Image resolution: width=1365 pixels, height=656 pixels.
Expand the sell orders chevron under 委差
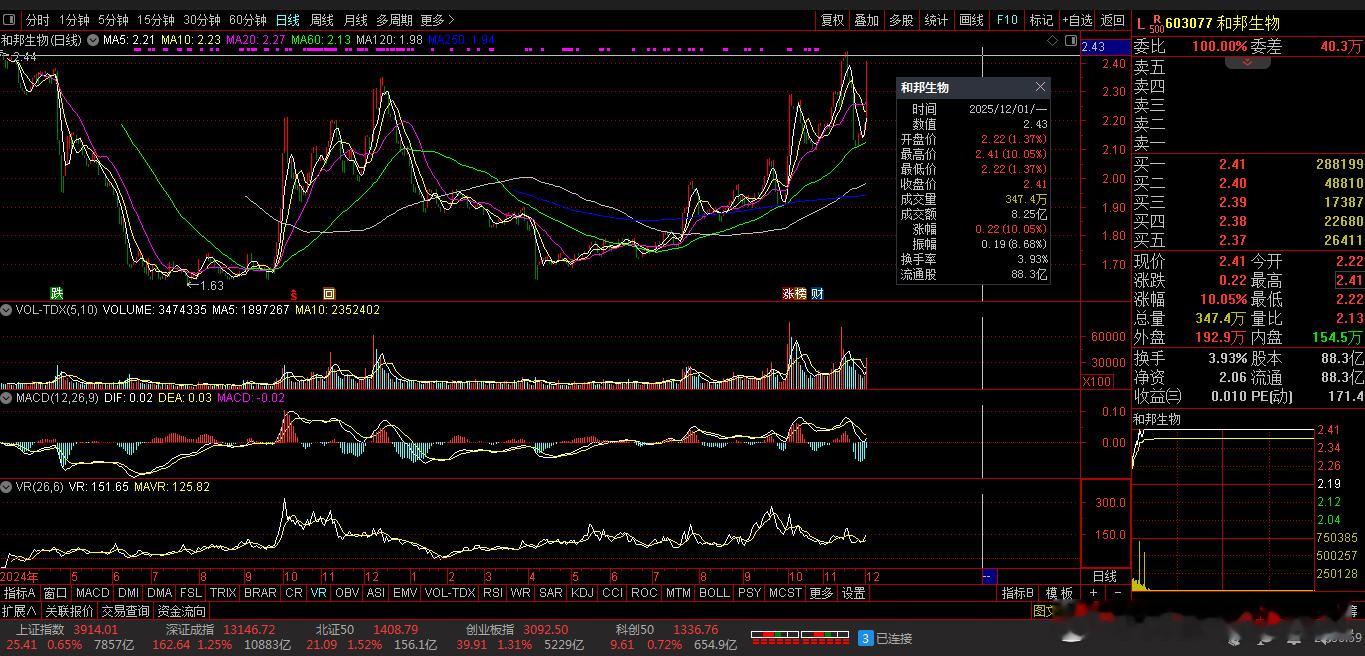[x=1248, y=62]
